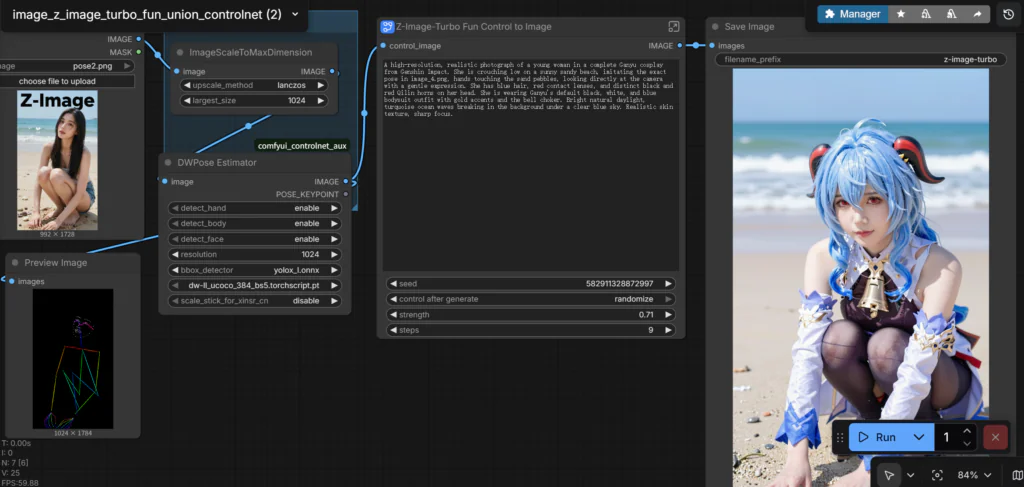Click the filename_prefix input field

coord(860,60)
